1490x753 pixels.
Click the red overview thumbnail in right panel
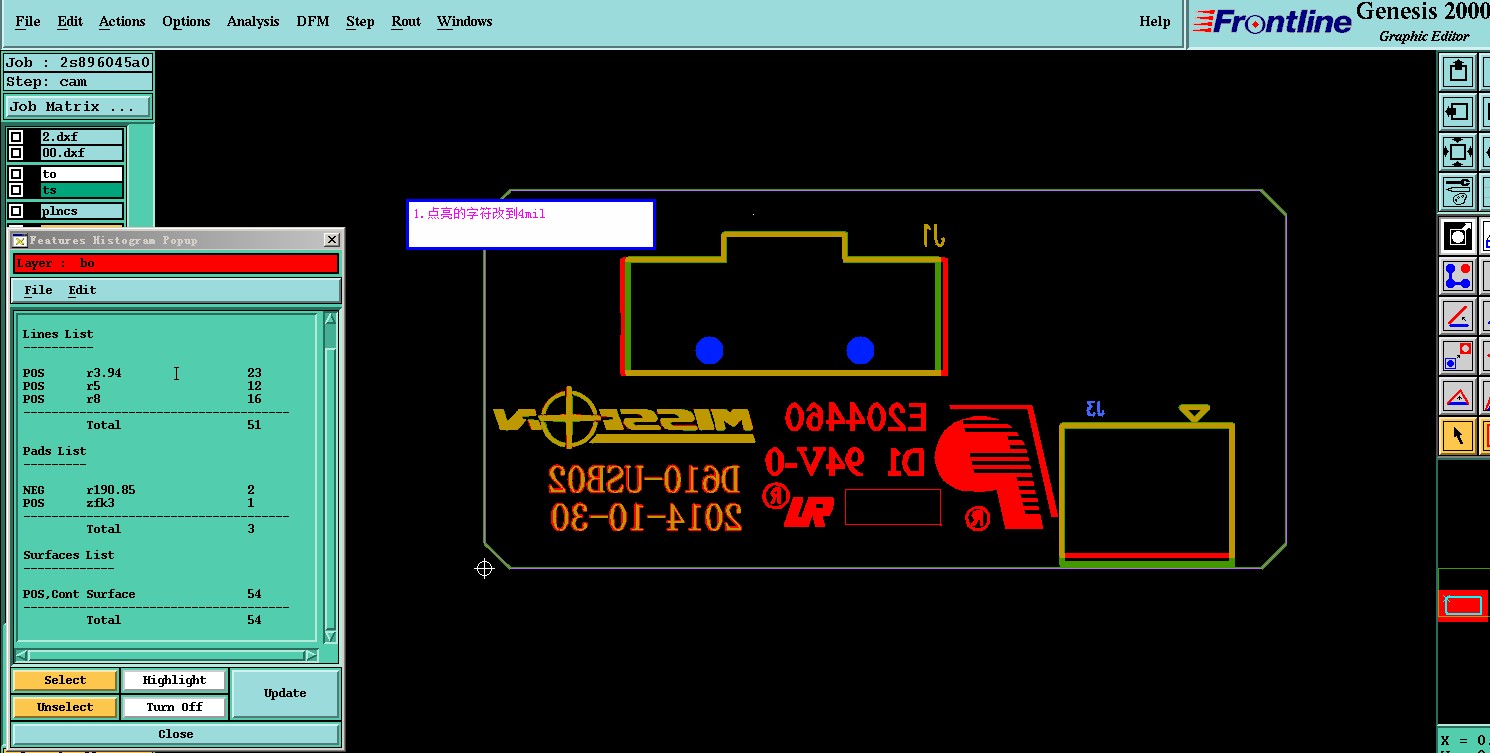[1463, 605]
